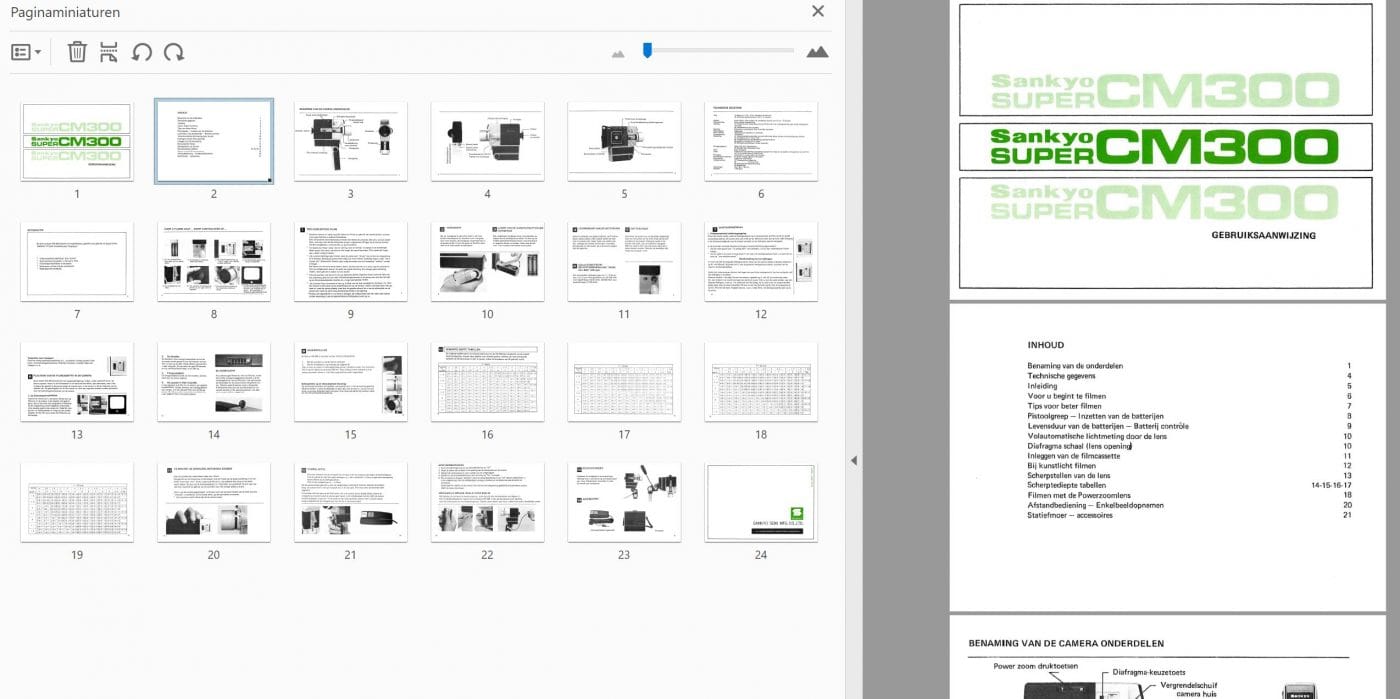The width and height of the screenshot is (1400, 699).
Task: Select page 20 thumbnail
Action: click(x=214, y=502)
